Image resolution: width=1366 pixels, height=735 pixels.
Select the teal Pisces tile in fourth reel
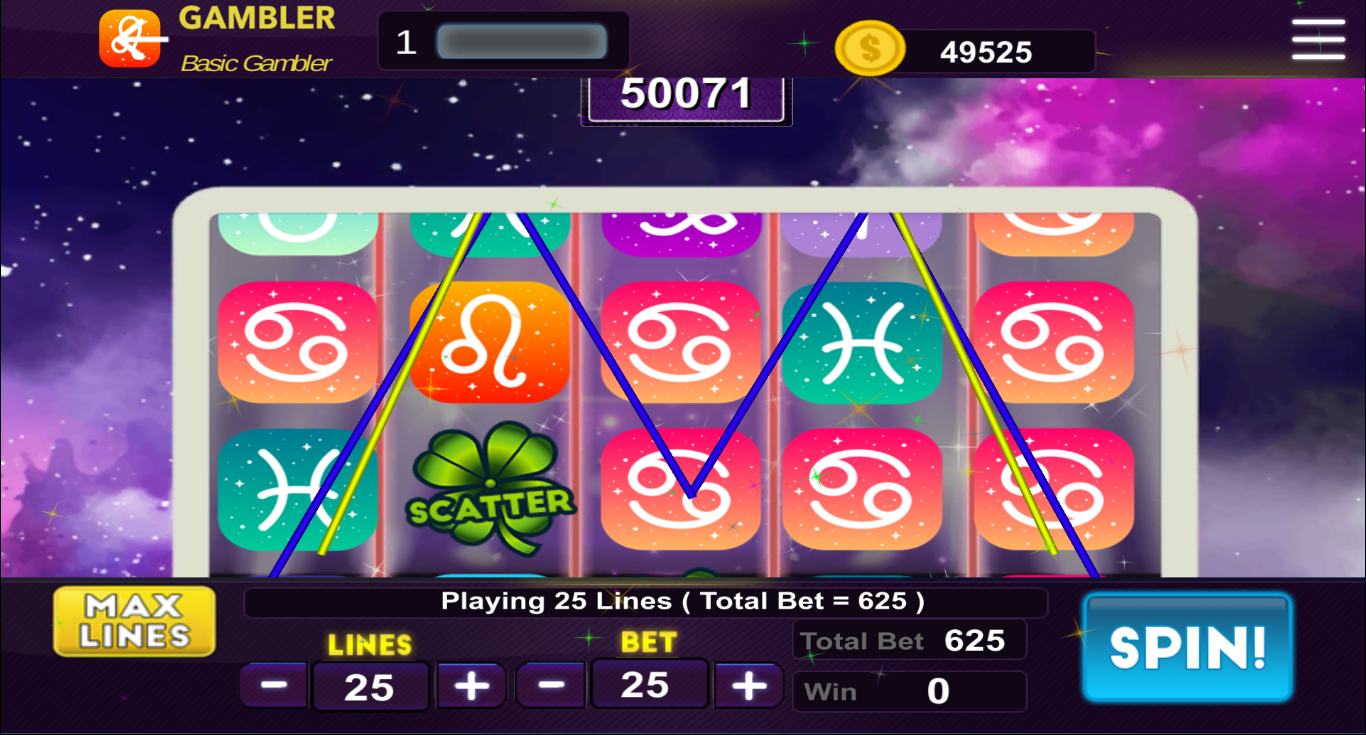[862, 342]
